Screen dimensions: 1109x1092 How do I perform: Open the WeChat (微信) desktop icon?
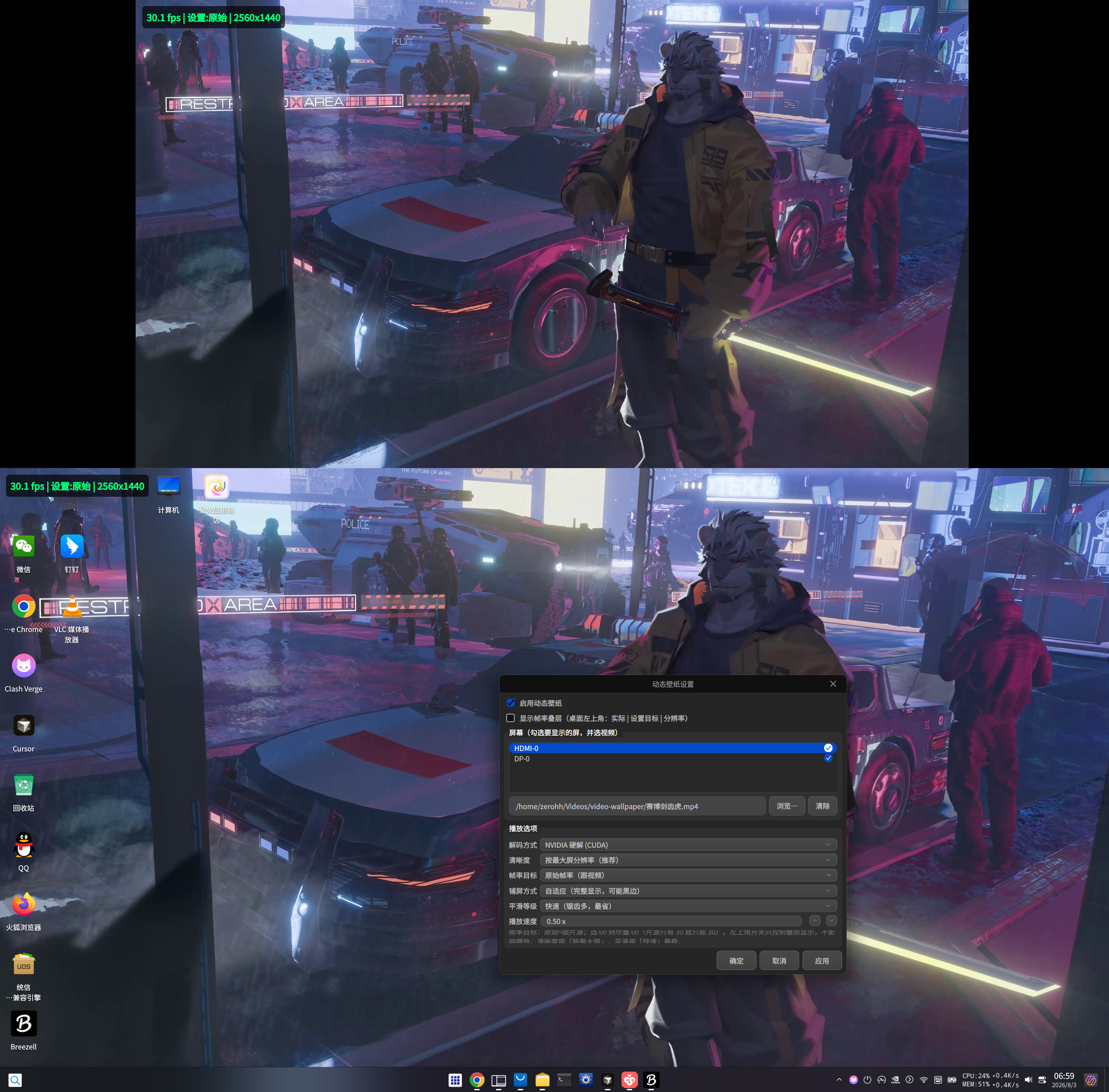pyautogui.click(x=23, y=547)
